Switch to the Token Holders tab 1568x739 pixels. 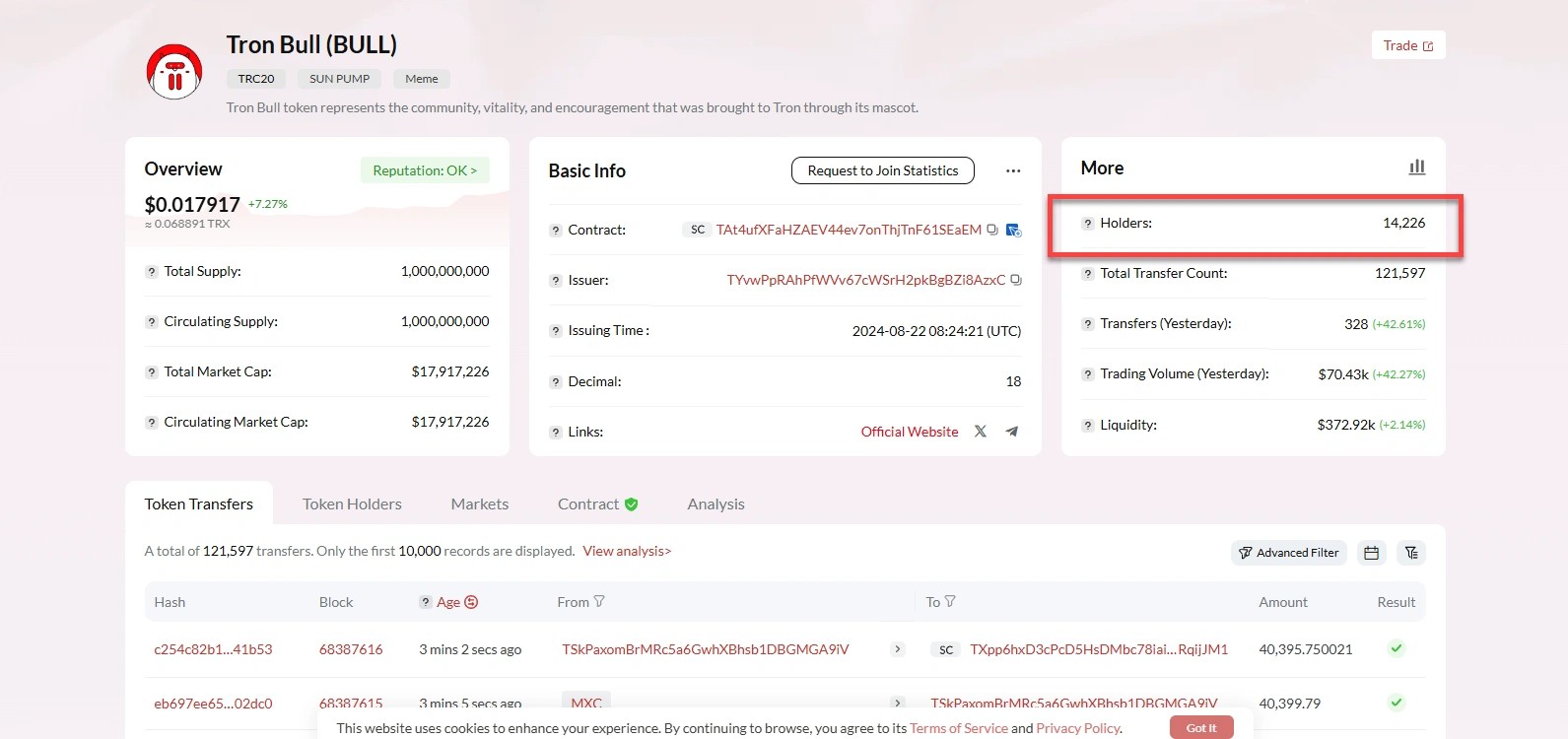click(352, 504)
